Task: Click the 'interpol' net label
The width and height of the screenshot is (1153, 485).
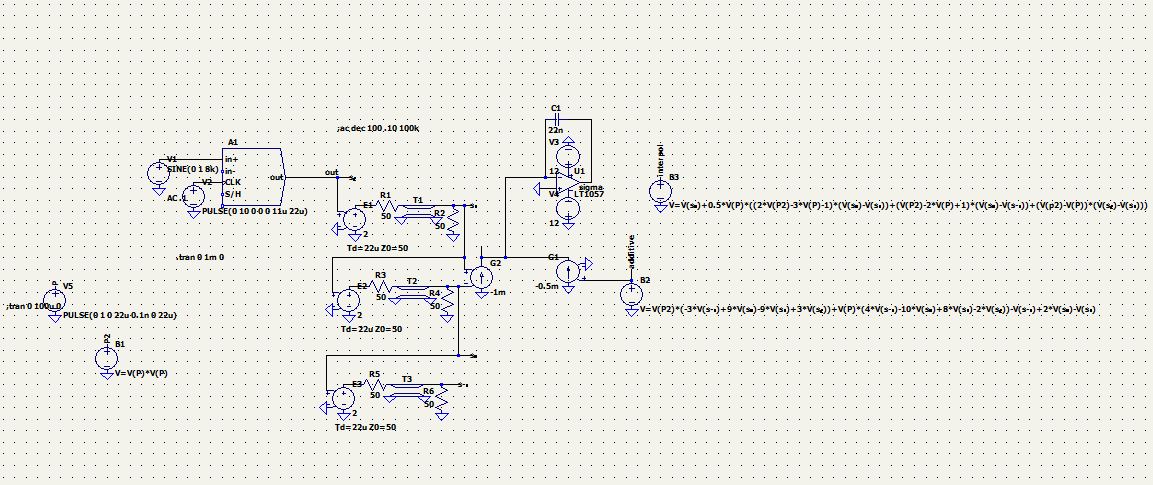Action: (x=660, y=161)
